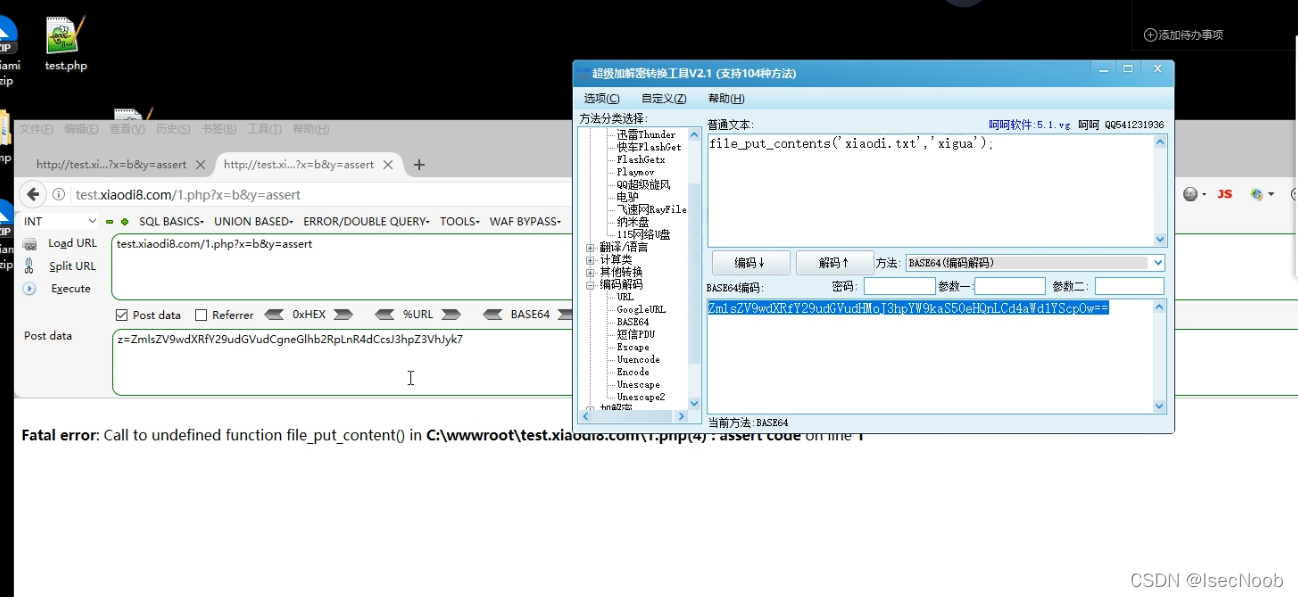Image resolution: width=1298 pixels, height=597 pixels.
Task: Open TOOLS dropdown in HackBar
Action: click(460, 221)
